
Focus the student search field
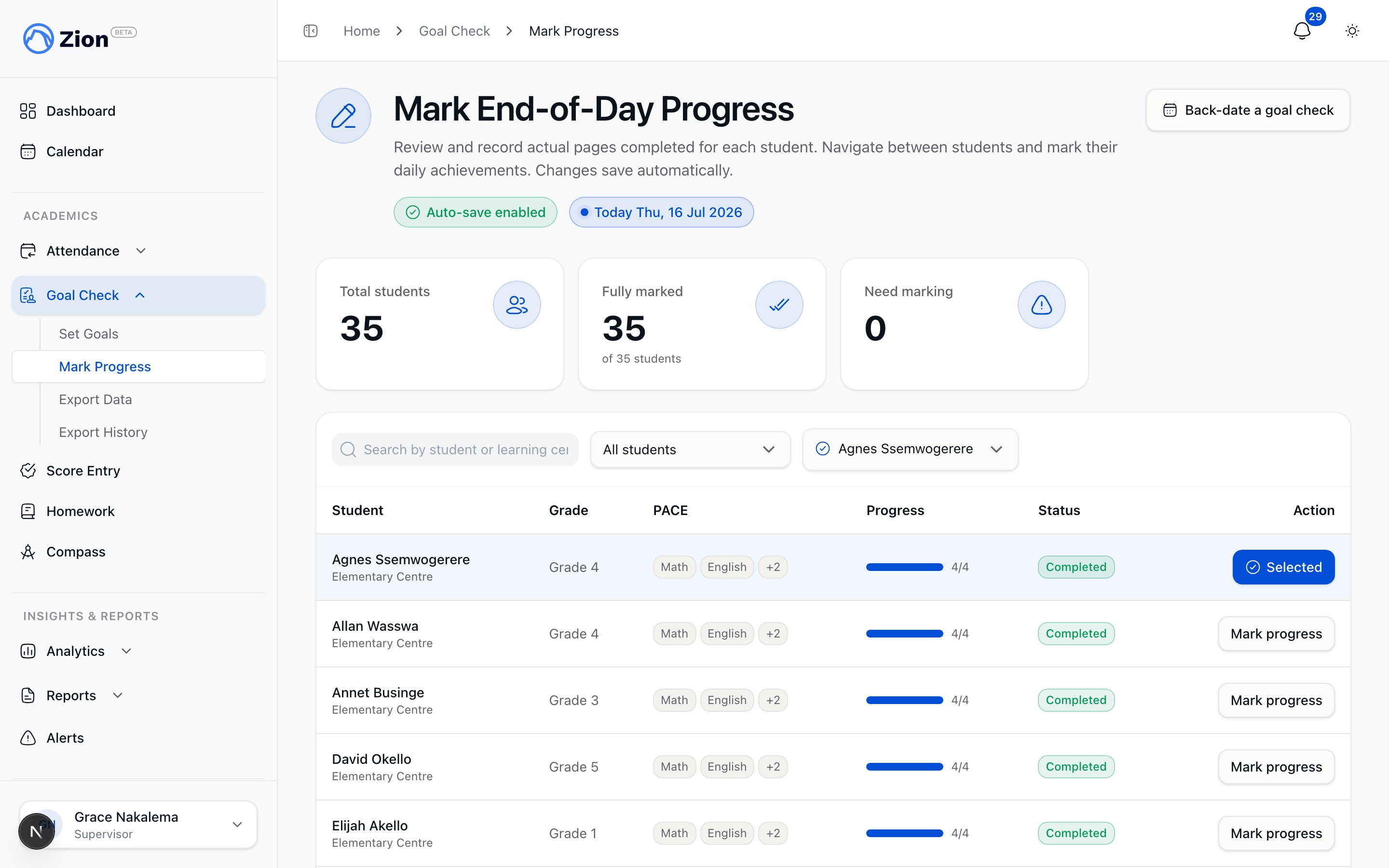[x=455, y=449]
